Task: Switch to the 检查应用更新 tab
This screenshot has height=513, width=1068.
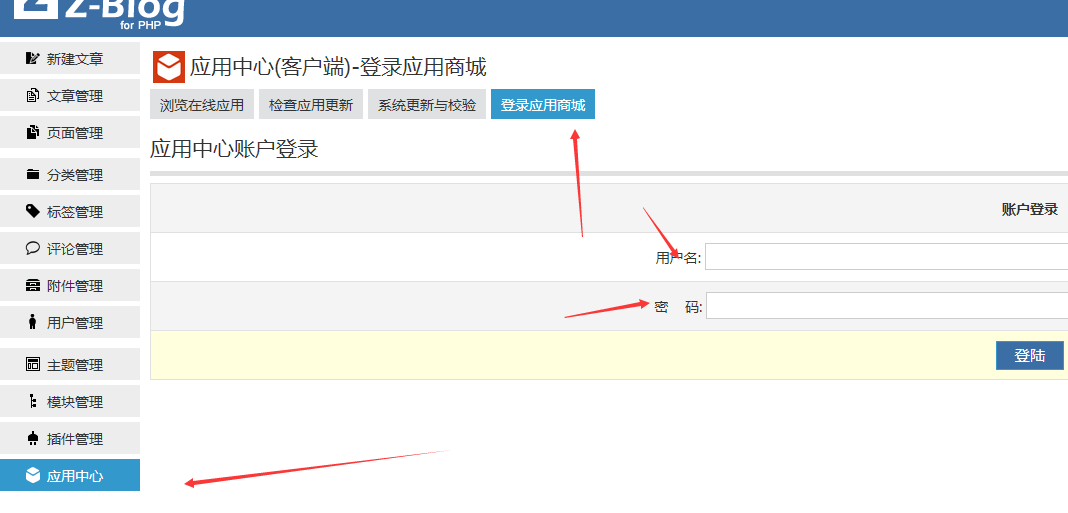Action: [311, 105]
